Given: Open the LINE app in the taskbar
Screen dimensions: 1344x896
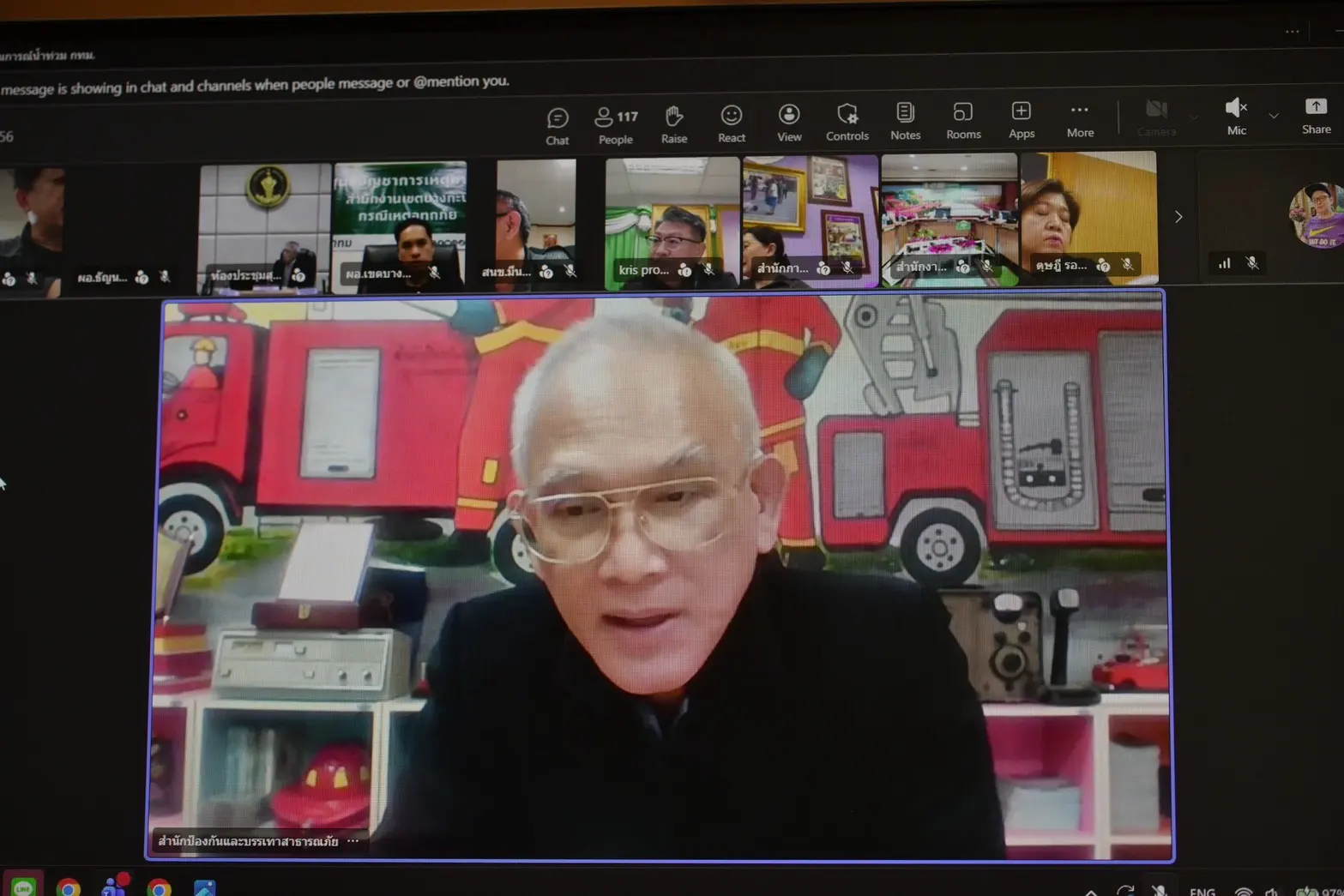Looking at the screenshot, I should tap(23, 887).
